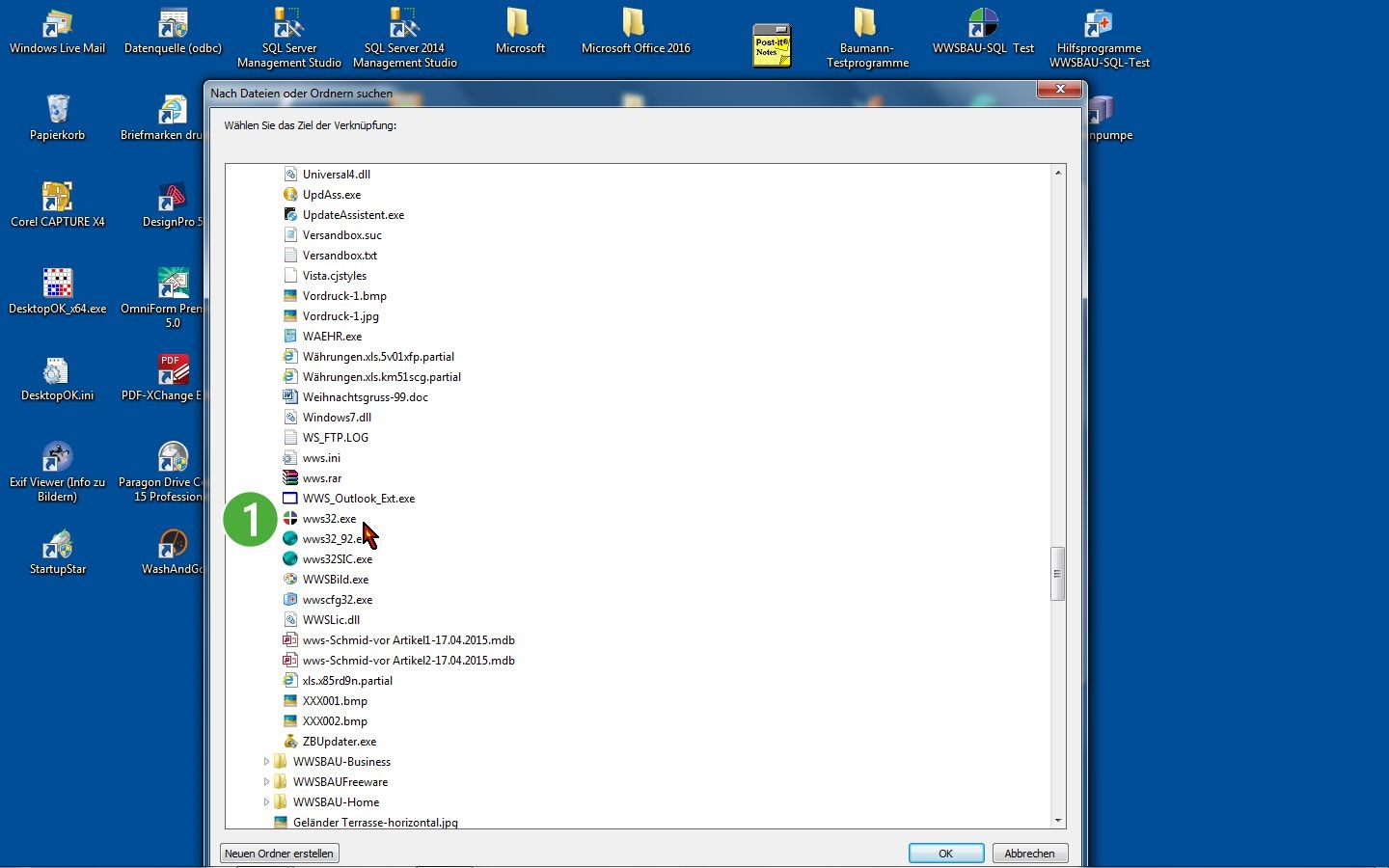Select Windows7.dll in the list
This screenshot has height=868, width=1389.
337,418
